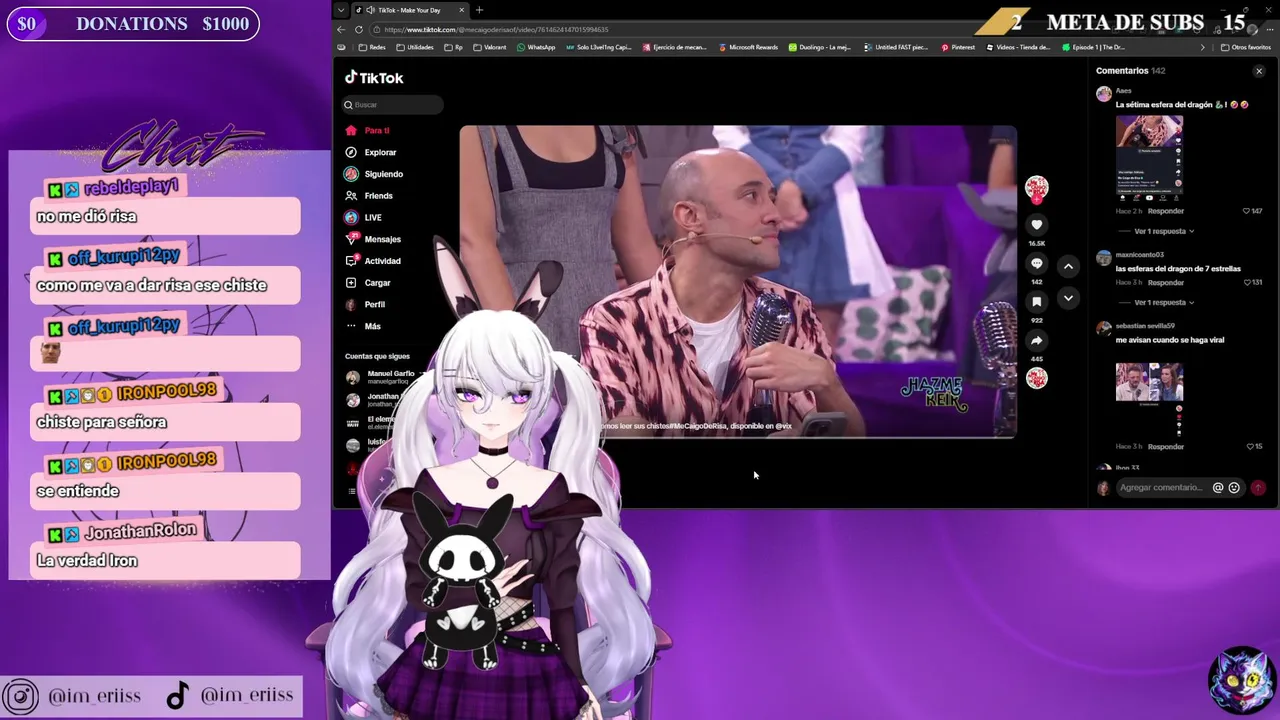Open image attached to Aaes's comment
The width and height of the screenshot is (1280, 720).
point(1149,158)
